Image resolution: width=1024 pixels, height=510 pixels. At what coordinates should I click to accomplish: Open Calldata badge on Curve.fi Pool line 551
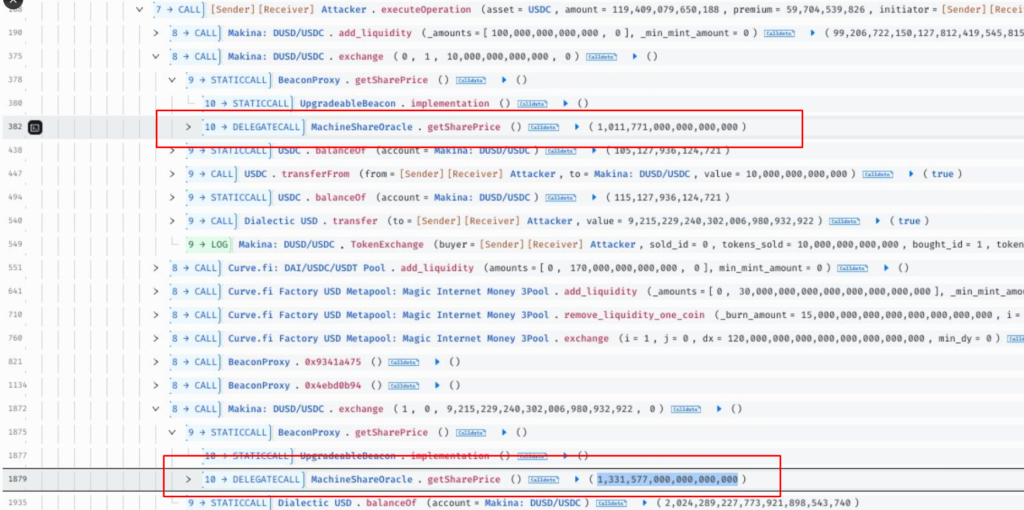852,268
